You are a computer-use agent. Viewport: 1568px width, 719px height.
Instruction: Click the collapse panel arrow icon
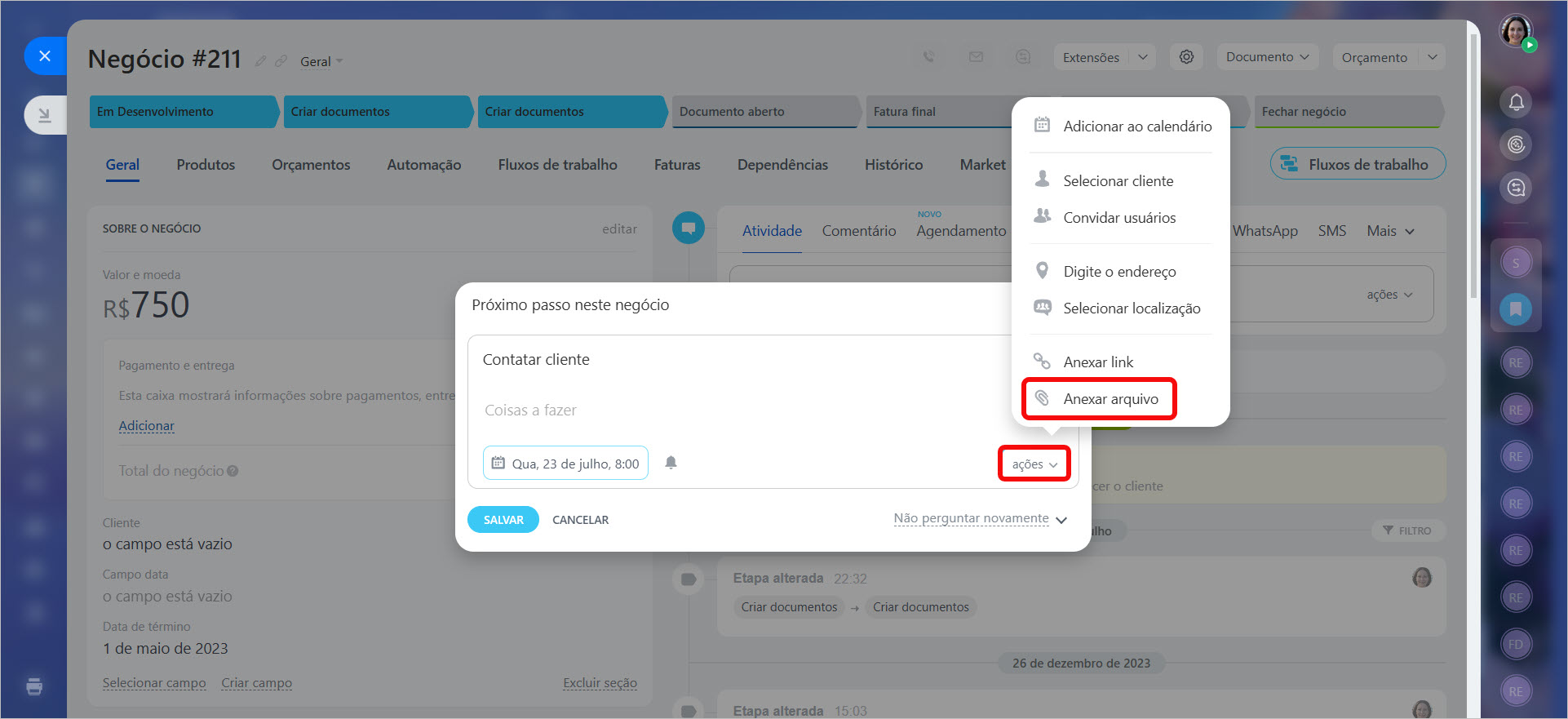(45, 115)
